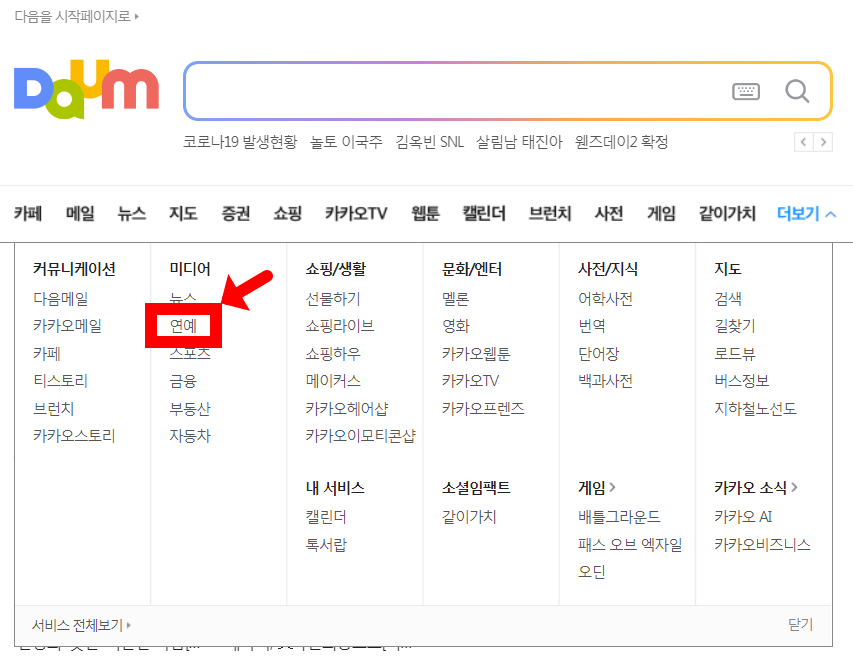The height and width of the screenshot is (662, 853).
Task: Show previous trending keywords arrow
Action: 803,143
